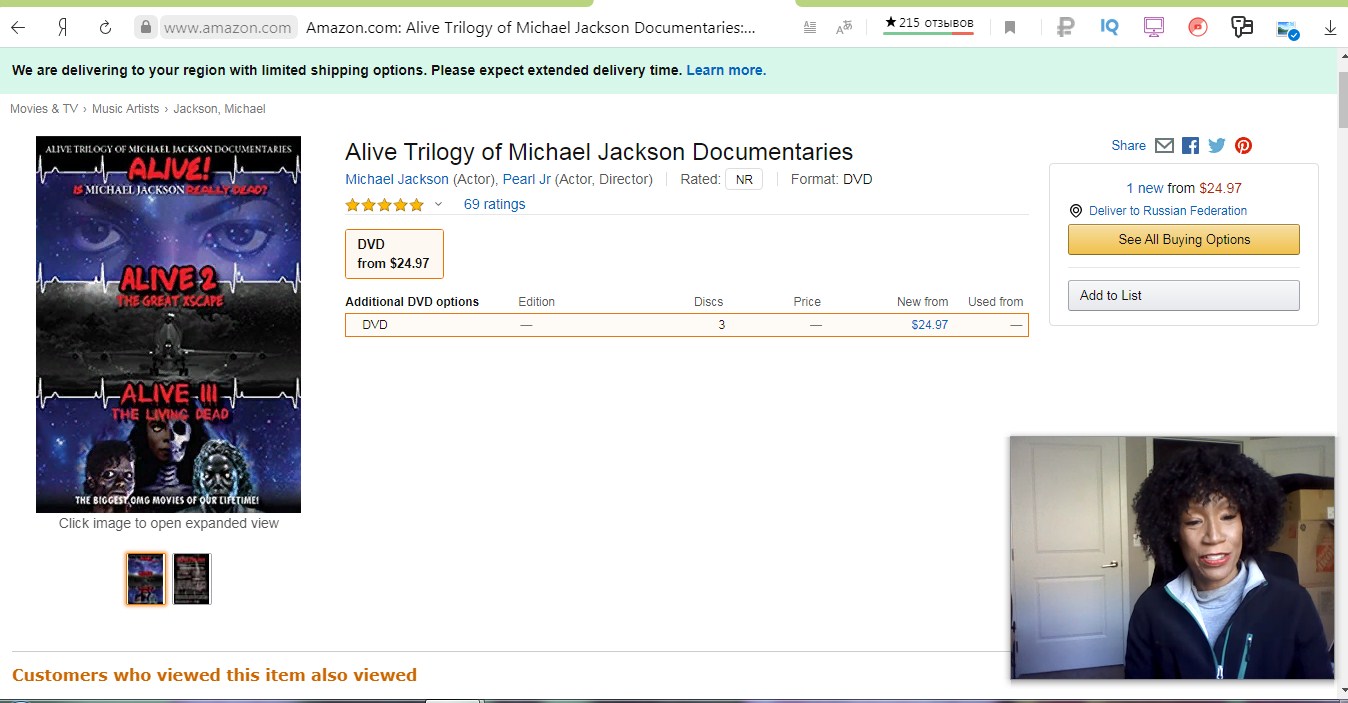Select the second product thumbnail image

point(192,579)
